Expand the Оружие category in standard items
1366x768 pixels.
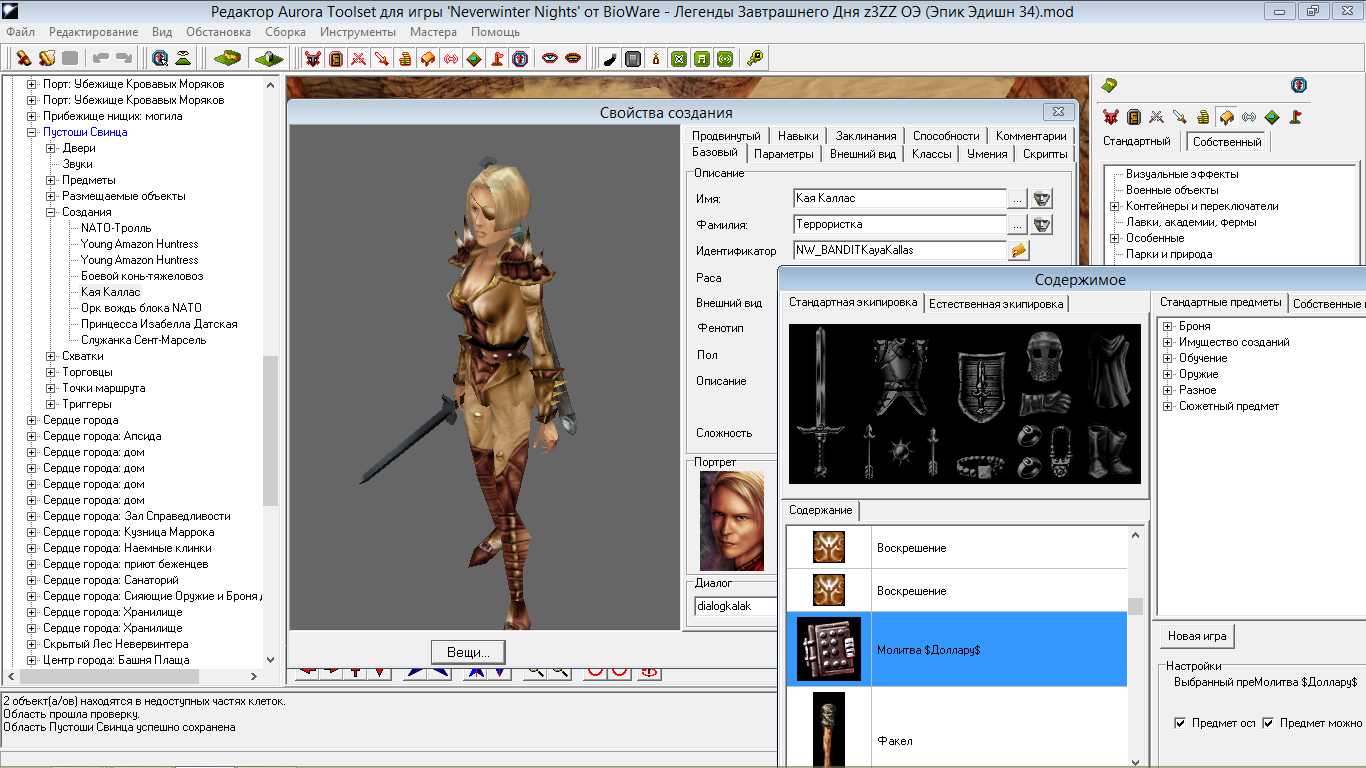pyautogui.click(x=1168, y=374)
